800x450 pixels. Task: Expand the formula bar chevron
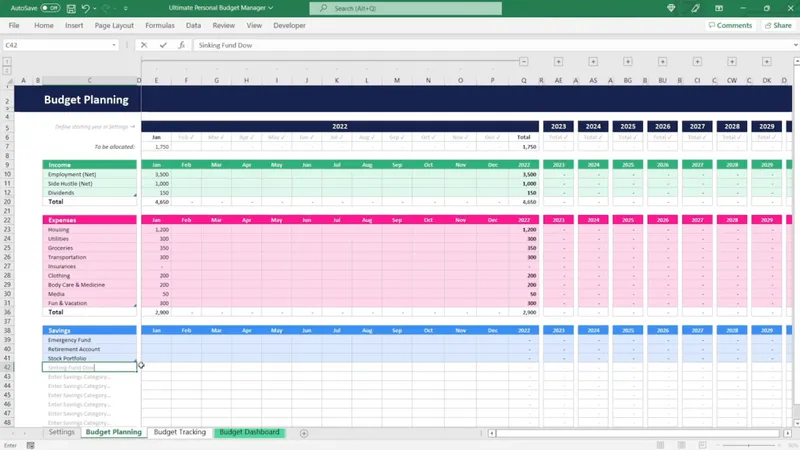(x=795, y=45)
